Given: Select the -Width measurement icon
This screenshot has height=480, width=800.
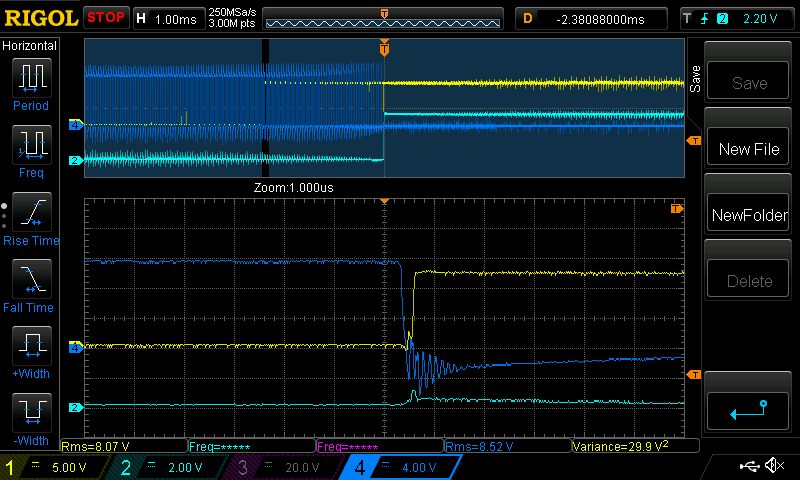Looking at the screenshot, I should pyautogui.click(x=30, y=412).
